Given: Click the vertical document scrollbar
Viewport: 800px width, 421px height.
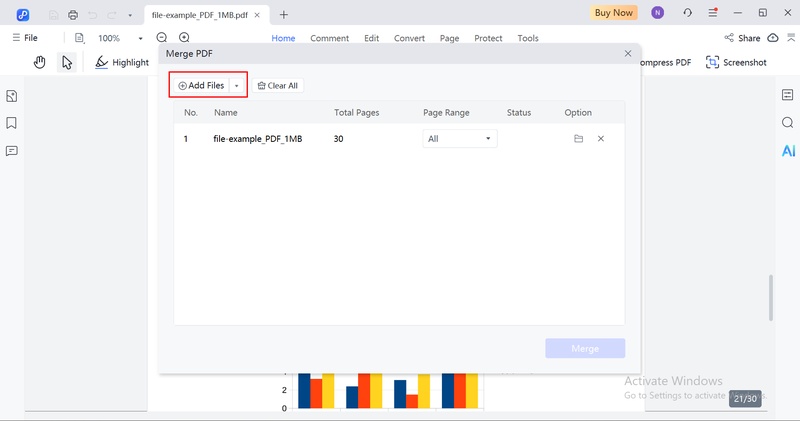Looking at the screenshot, I should 771,298.
